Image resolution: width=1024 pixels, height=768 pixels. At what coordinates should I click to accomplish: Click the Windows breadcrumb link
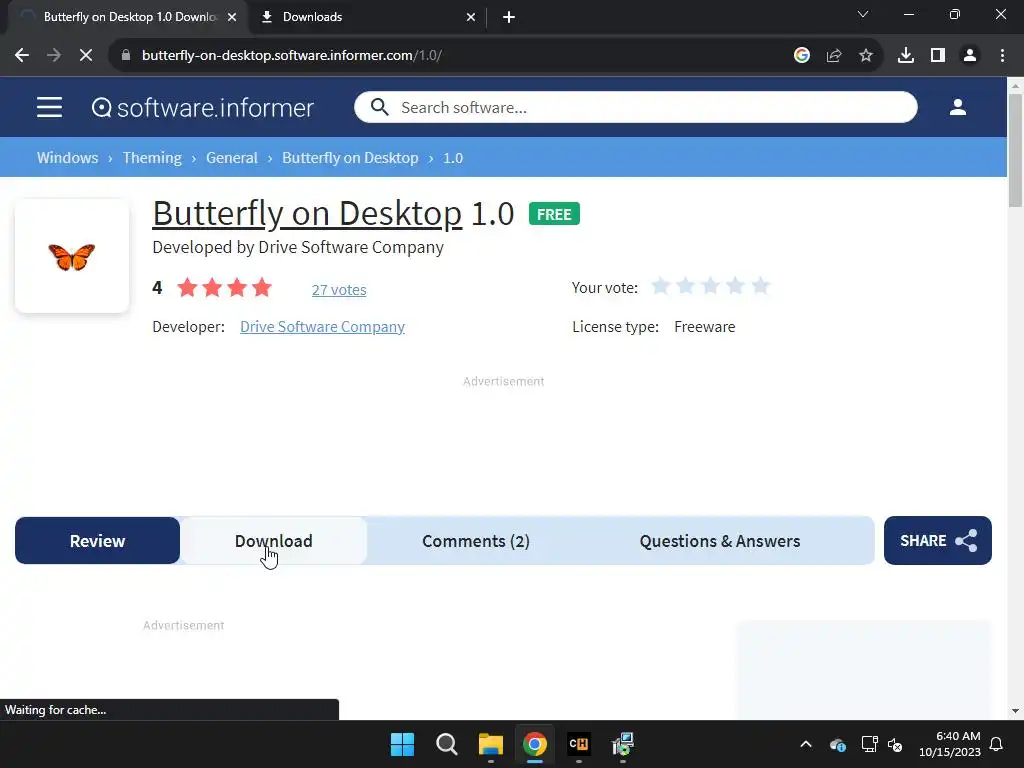(67, 158)
